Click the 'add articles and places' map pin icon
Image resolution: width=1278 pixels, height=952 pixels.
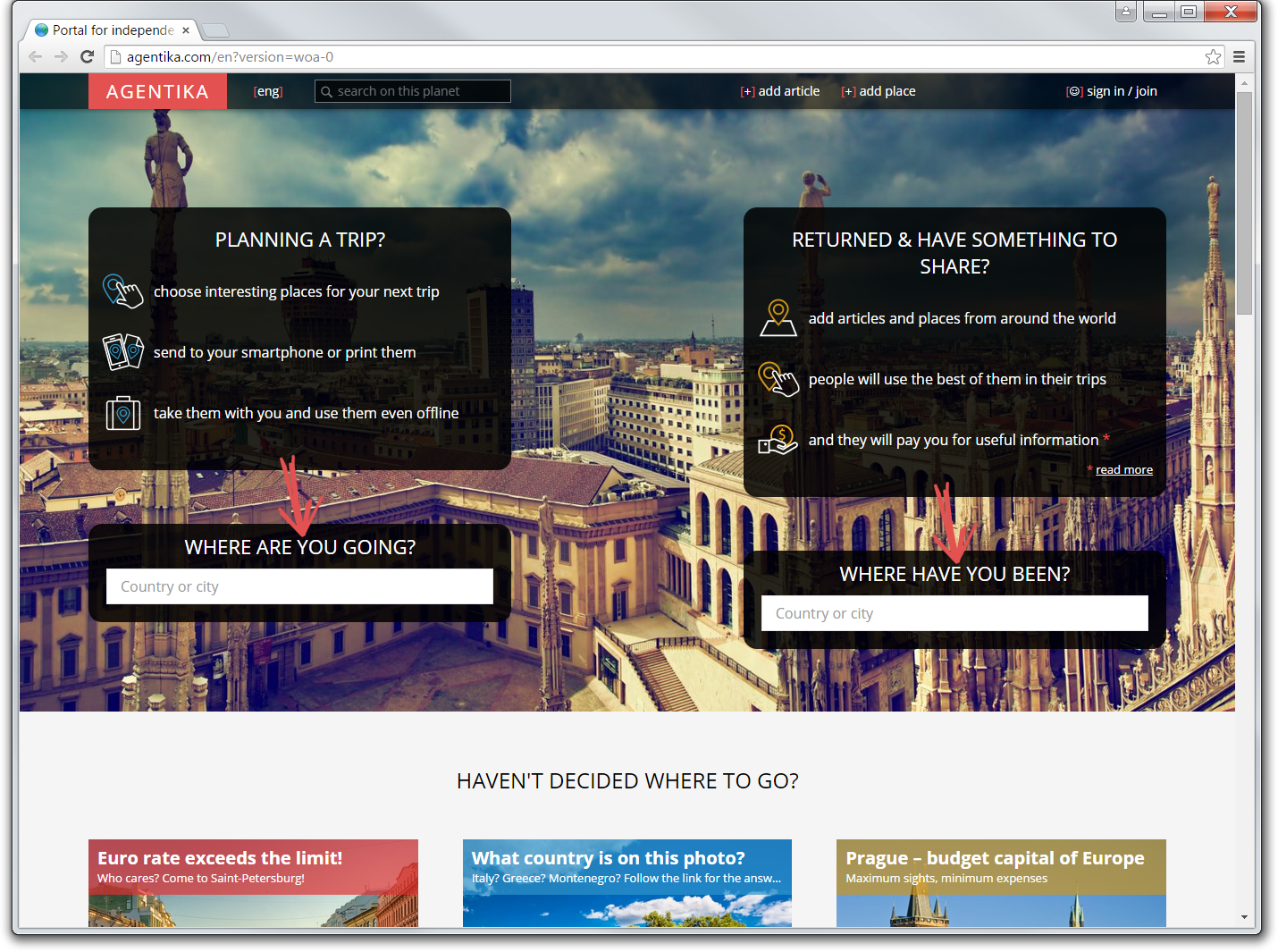click(778, 318)
